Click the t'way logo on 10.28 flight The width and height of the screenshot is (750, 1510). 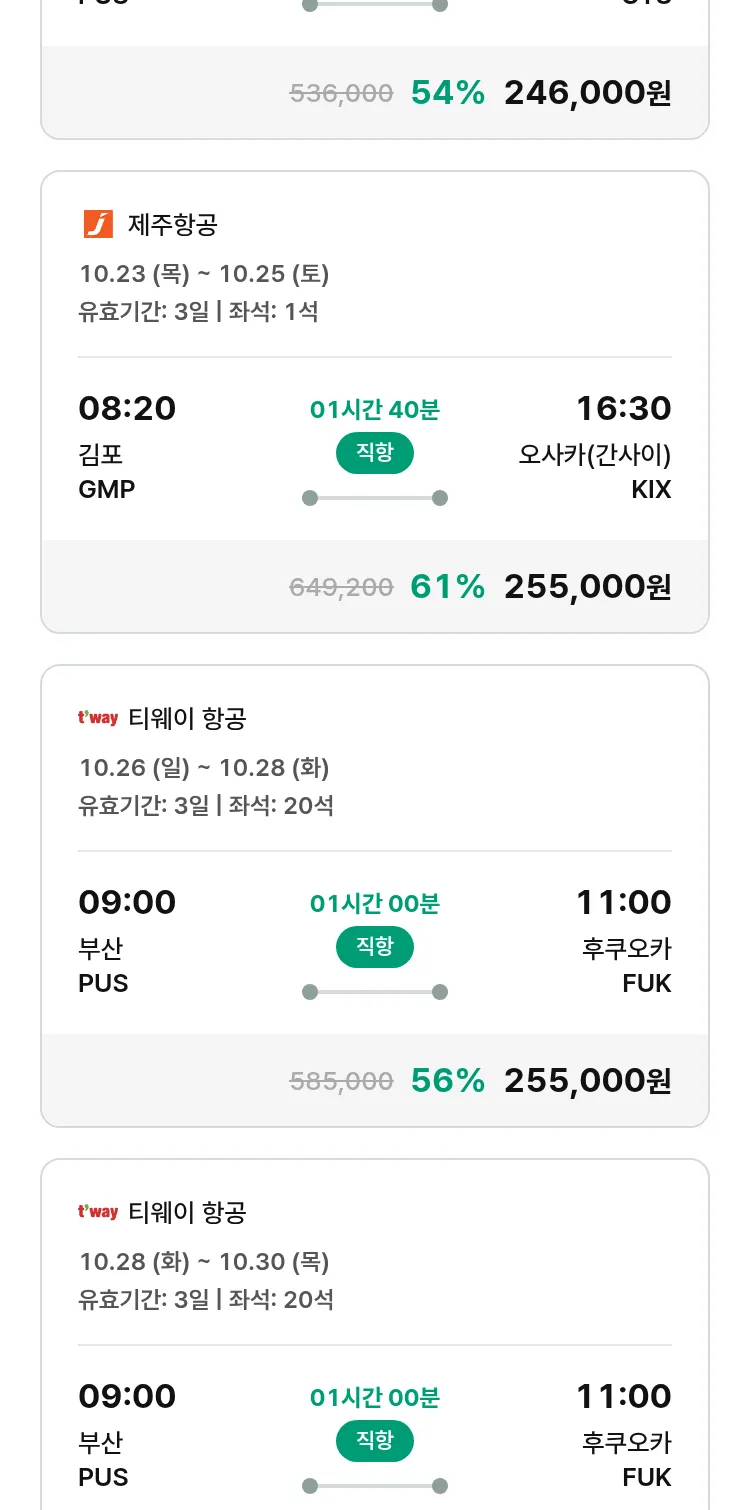point(98,1212)
